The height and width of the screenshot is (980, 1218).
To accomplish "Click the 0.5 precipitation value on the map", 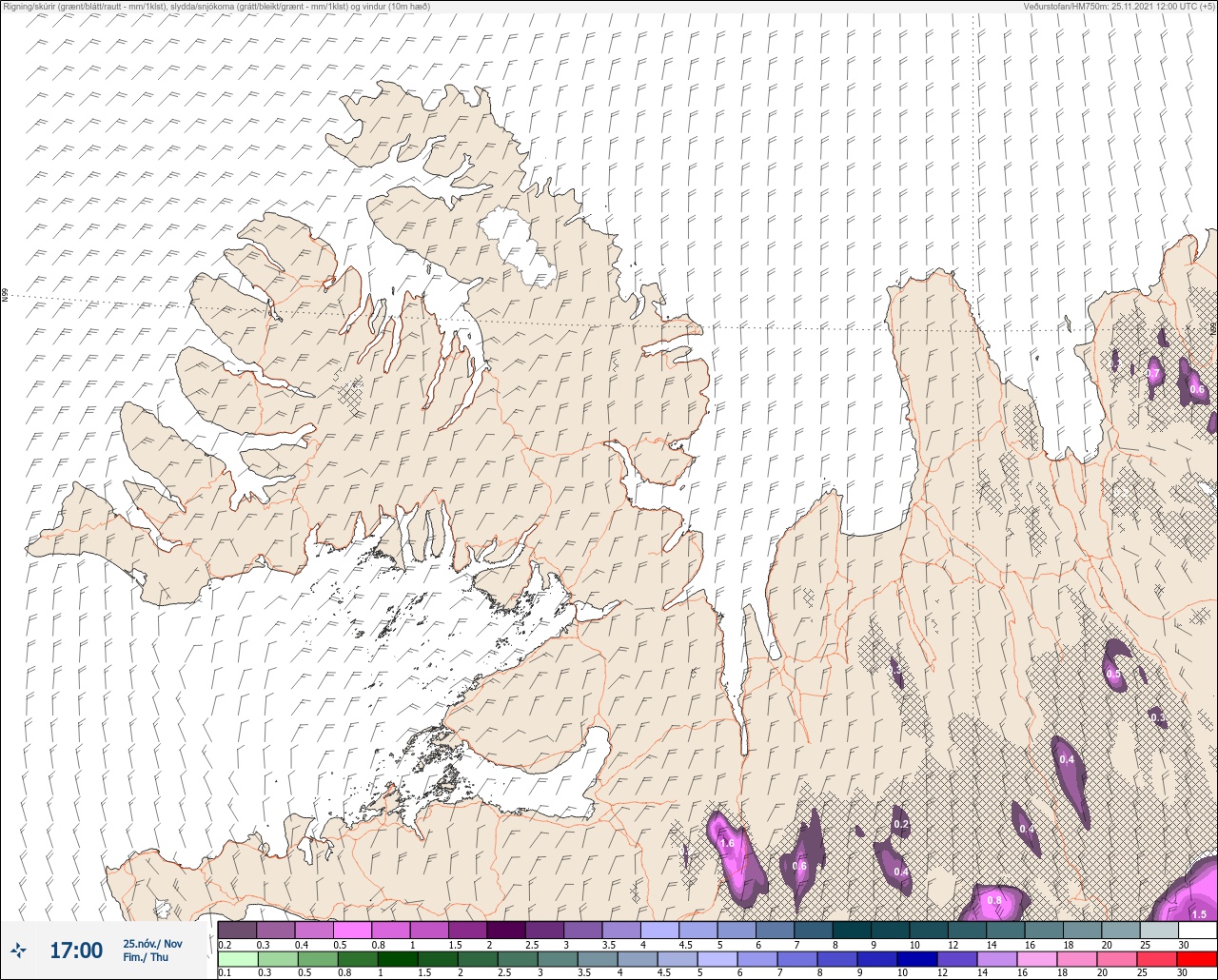I will pyautogui.click(x=1113, y=674).
